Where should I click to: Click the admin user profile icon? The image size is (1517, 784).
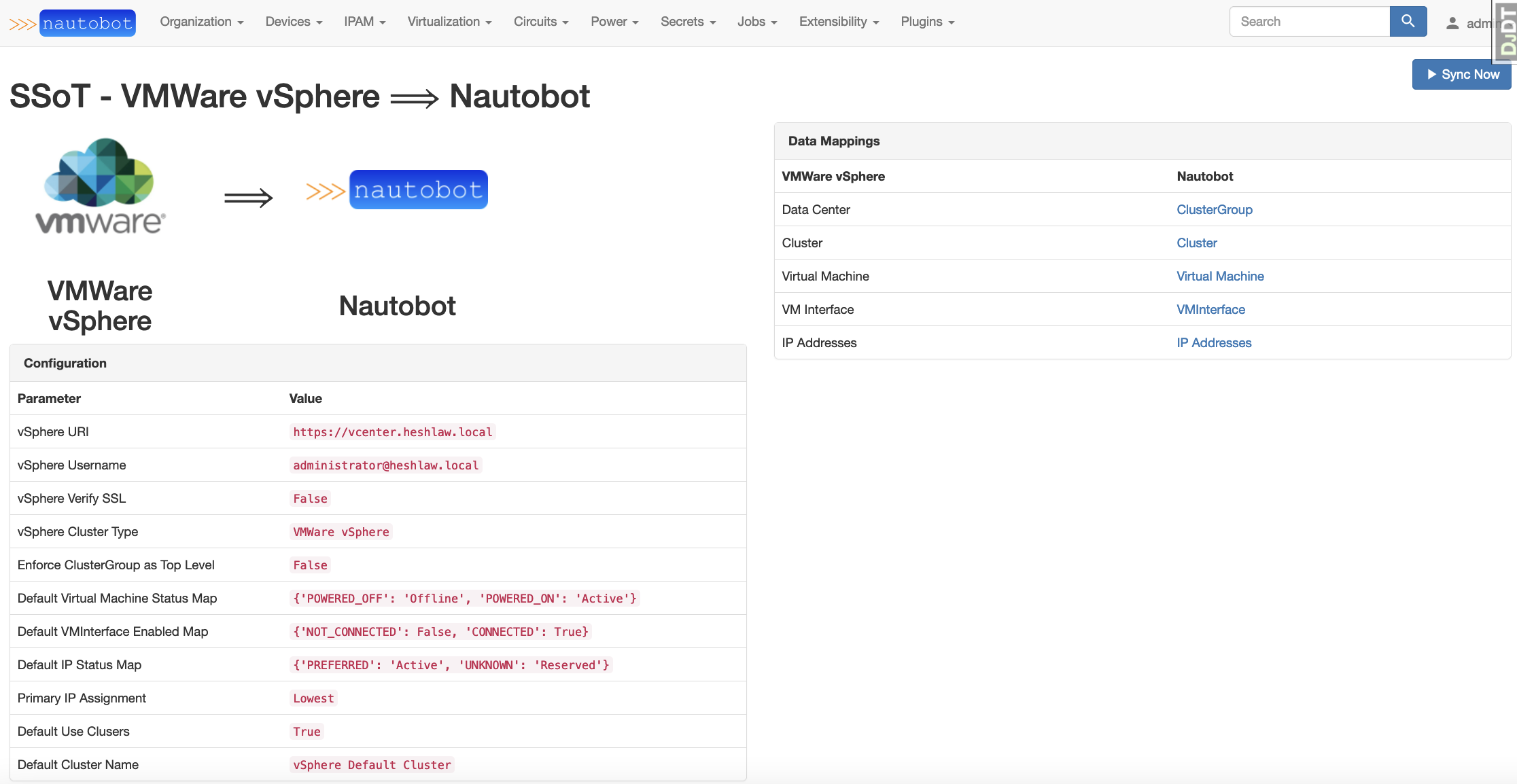tap(1452, 23)
